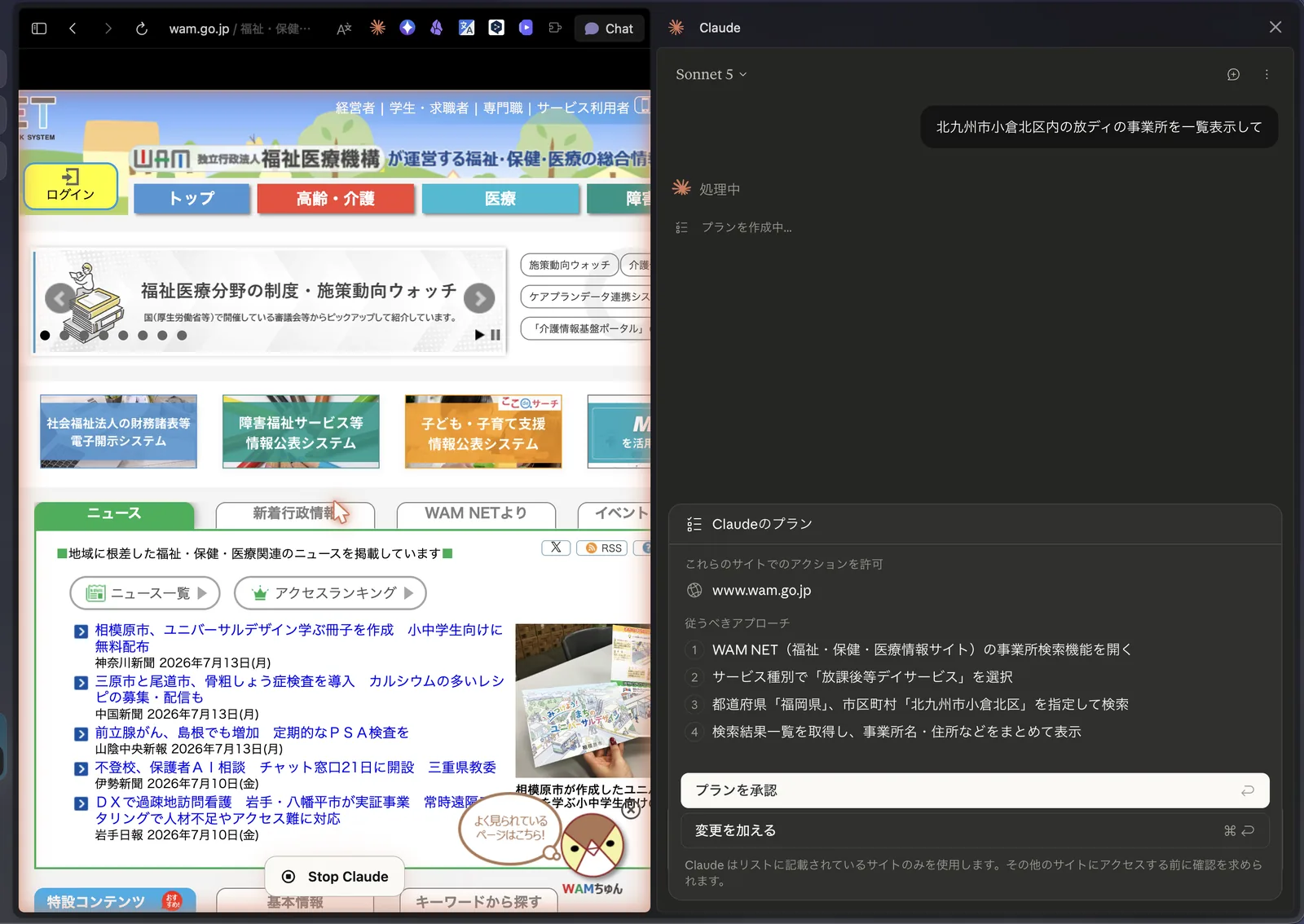
Task: Open the page translate (A文) icon
Action: [344, 29]
